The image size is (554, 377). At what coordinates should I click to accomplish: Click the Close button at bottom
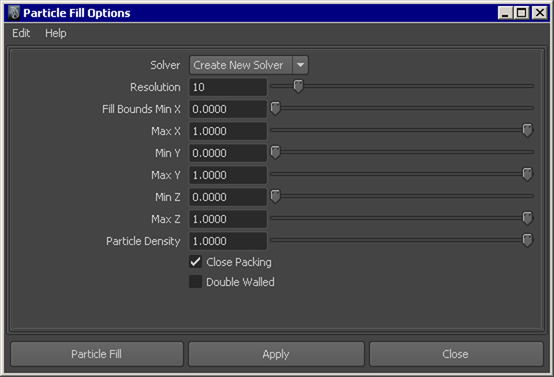click(456, 354)
